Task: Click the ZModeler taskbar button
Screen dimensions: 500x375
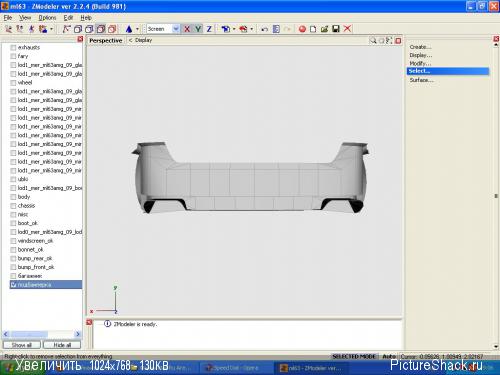Action: point(312,368)
